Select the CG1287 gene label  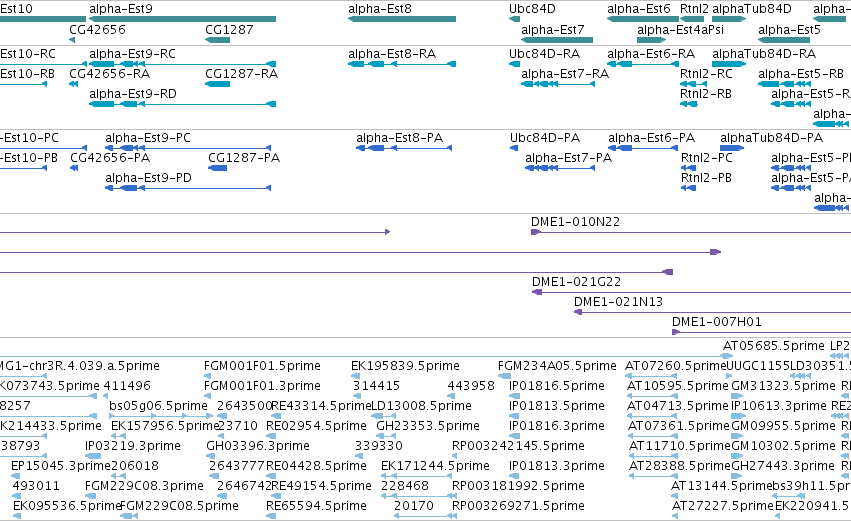pyautogui.click(x=229, y=30)
